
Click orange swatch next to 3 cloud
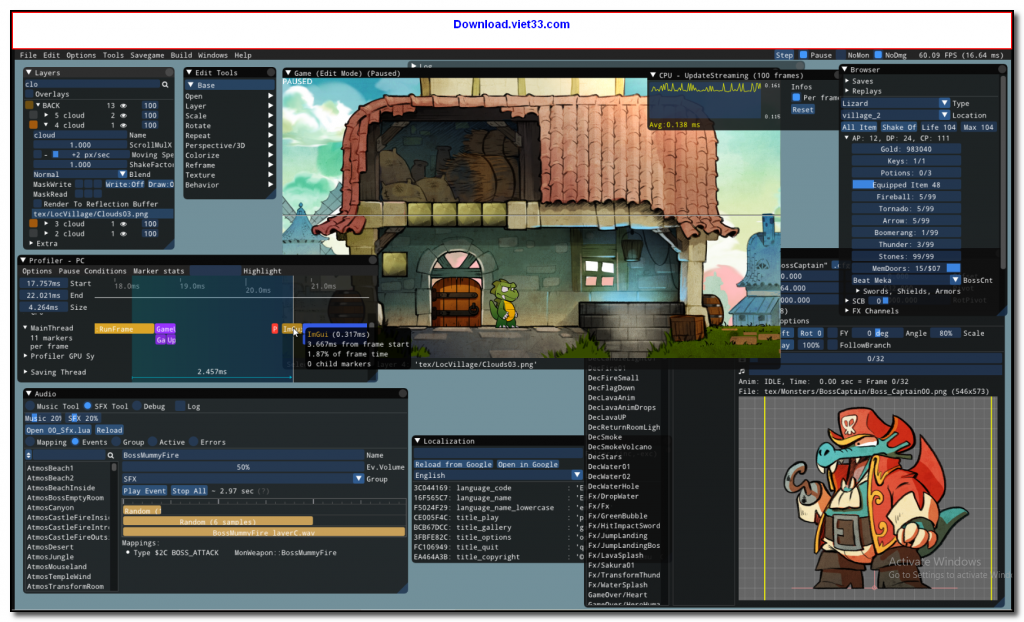click(x=33, y=223)
